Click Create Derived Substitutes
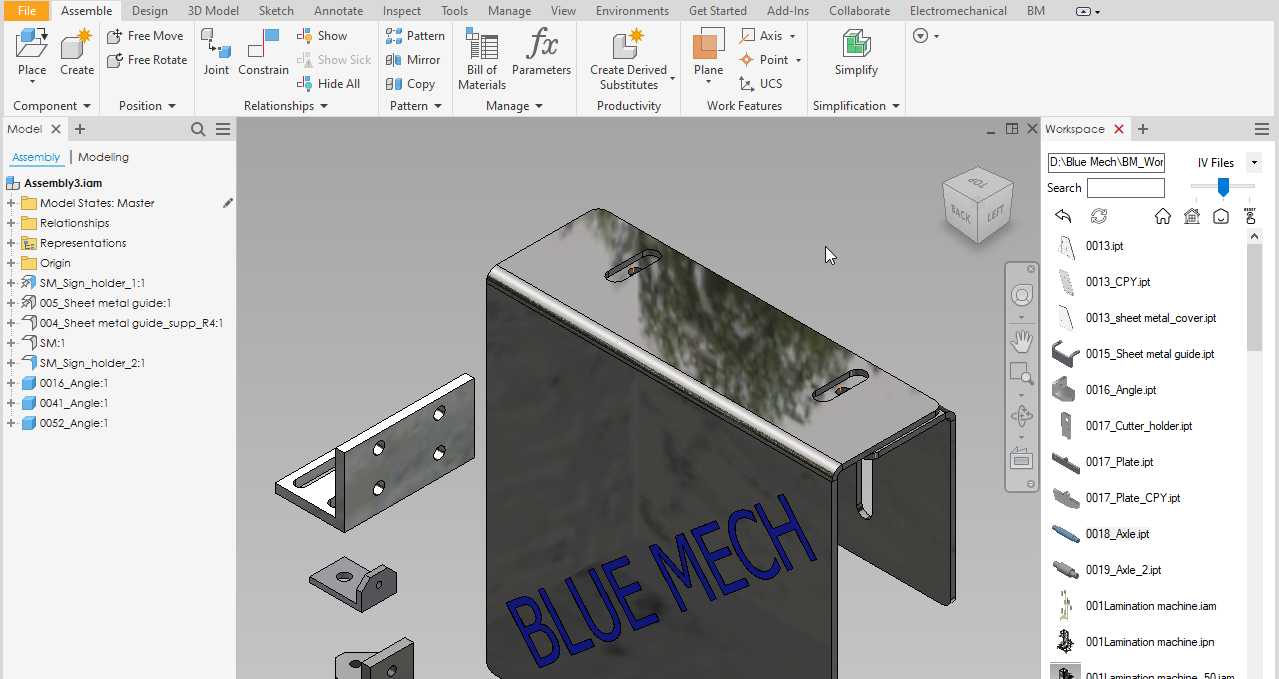Viewport: 1279px width, 679px height. (x=629, y=60)
